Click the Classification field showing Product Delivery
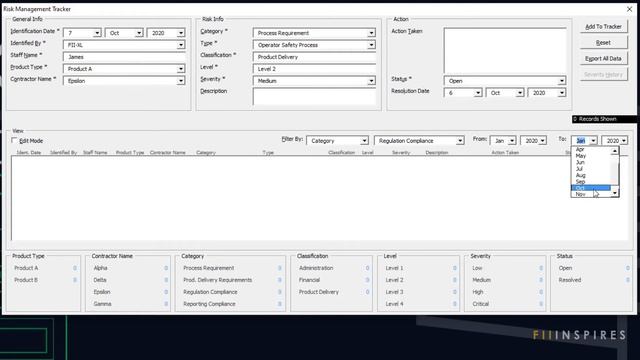The height and width of the screenshot is (360, 640). tap(314, 57)
